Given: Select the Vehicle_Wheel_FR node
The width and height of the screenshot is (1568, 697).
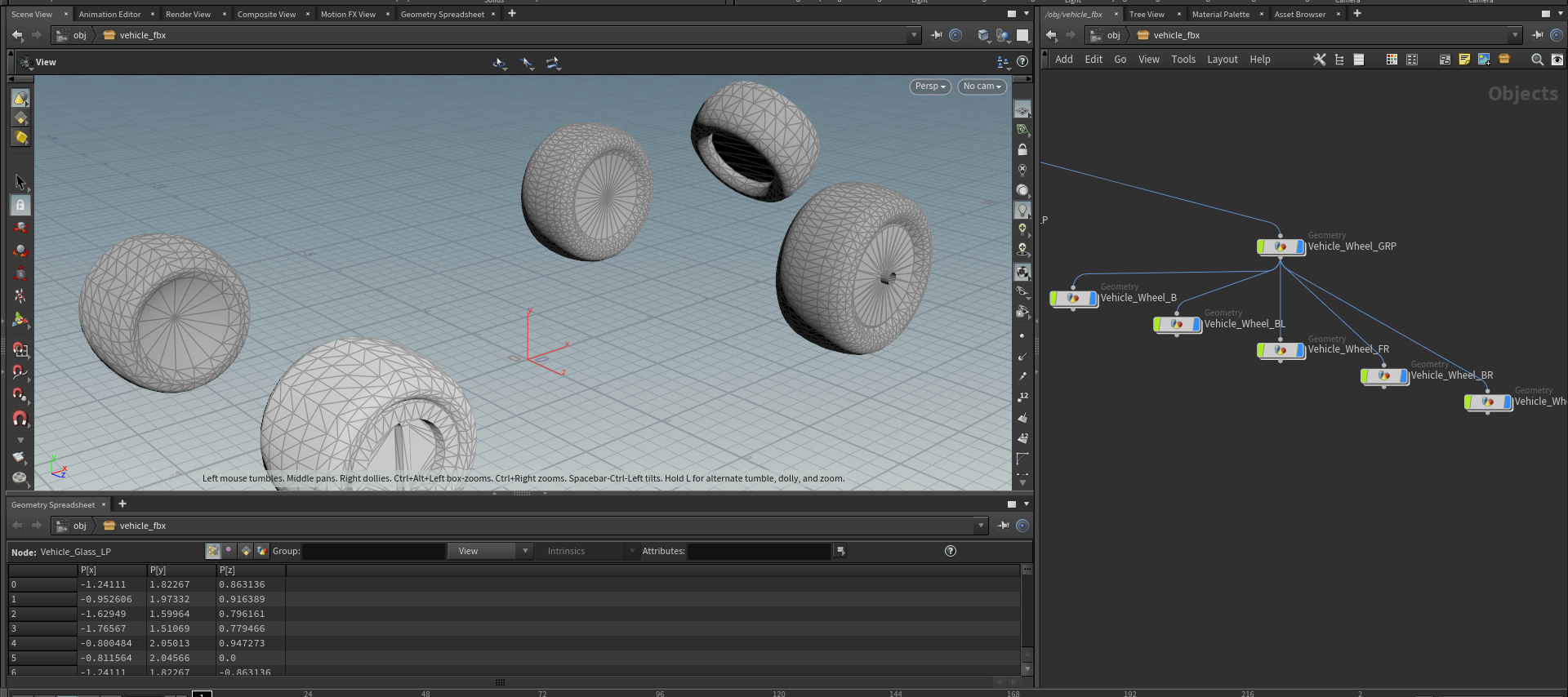Looking at the screenshot, I should pyautogui.click(x=1281, y=350).
